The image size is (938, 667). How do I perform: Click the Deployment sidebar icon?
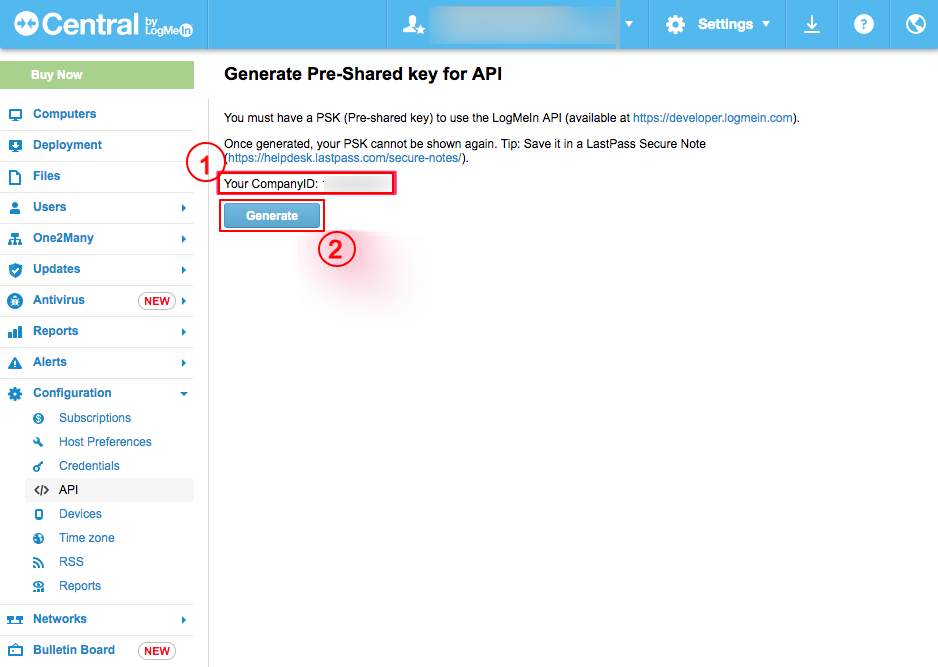(x=16, y=145)
